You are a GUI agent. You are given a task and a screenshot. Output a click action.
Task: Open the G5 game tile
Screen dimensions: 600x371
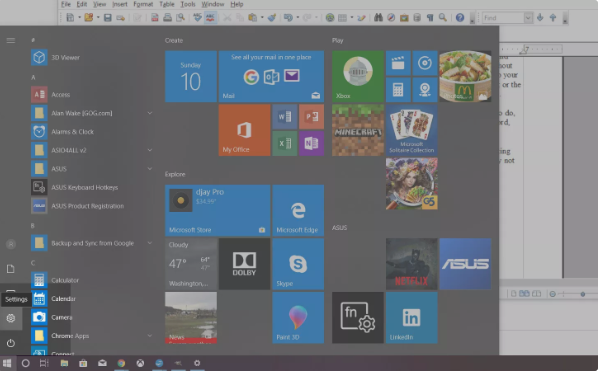tap(412, 184)
